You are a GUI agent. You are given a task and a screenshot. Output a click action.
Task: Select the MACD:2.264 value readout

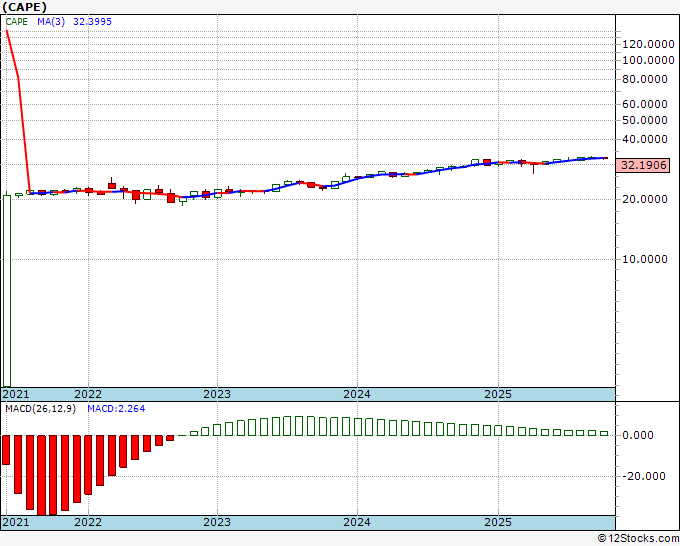(x=116, y=409)
